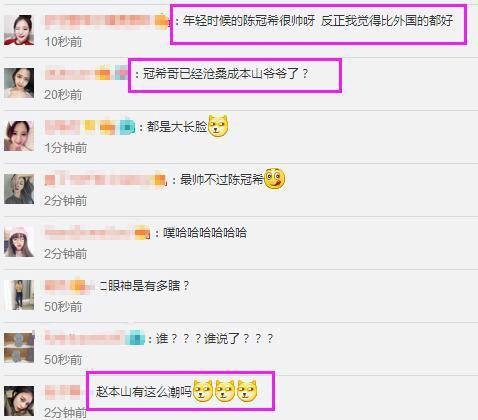The image size is (478, 420).
Task: Click the teal badge beside 都是大长脸 username
Action: tap(127, 127)
